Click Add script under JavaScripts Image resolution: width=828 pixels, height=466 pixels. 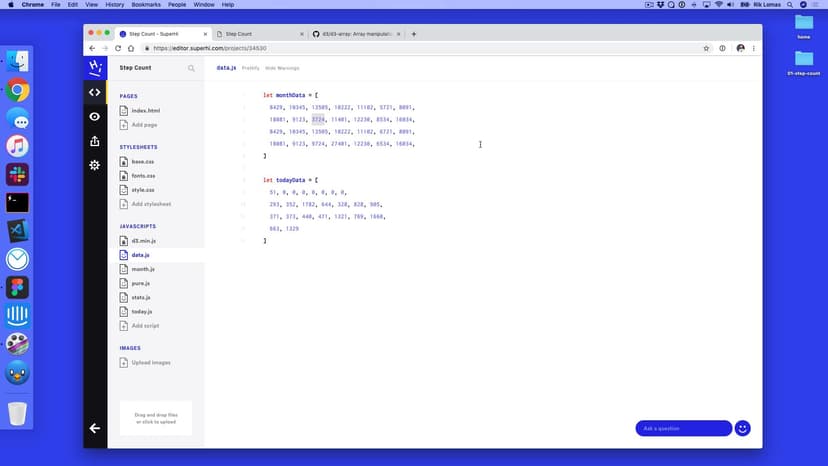(146, 325)
